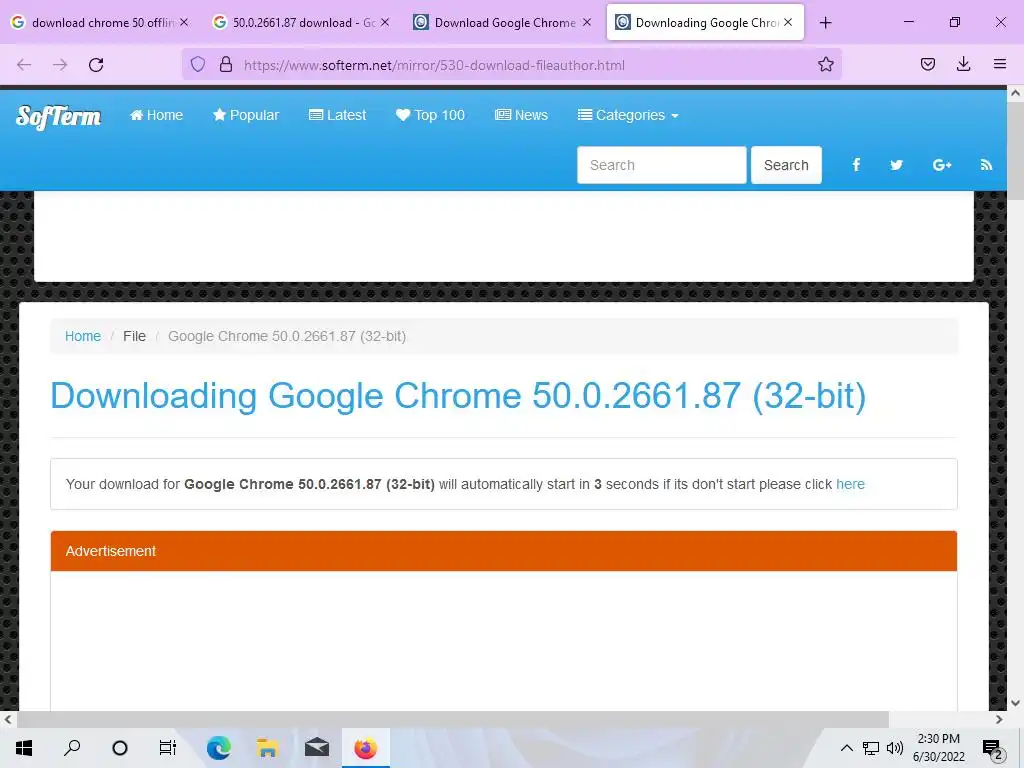Open the RSS feed icon
1024x768 pixels.
click(986, 165)
